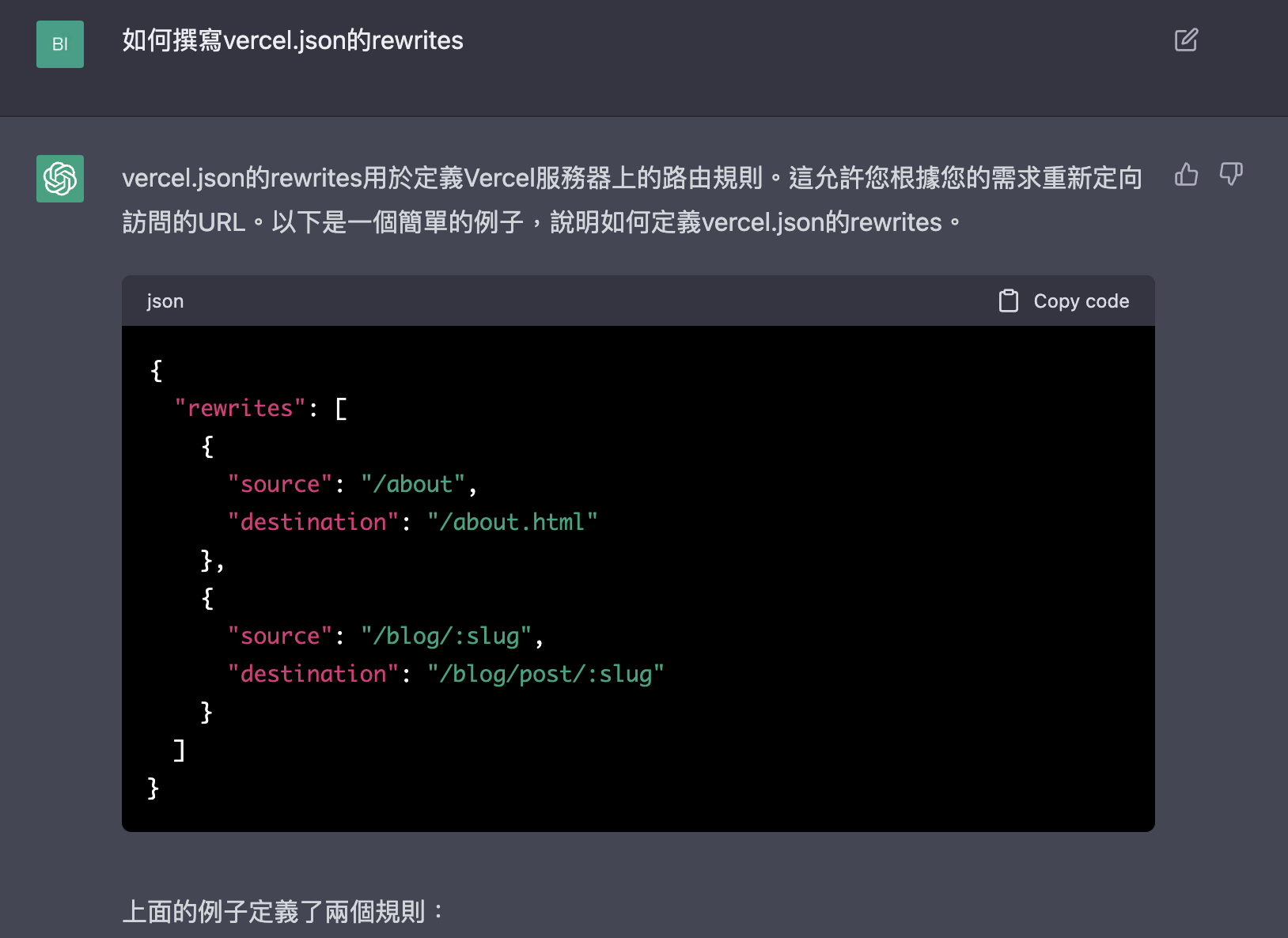The height and width of the screenshot is (938, 1288).
Task: Click the final closing brace in code
Action: click(x=153, y=788)
